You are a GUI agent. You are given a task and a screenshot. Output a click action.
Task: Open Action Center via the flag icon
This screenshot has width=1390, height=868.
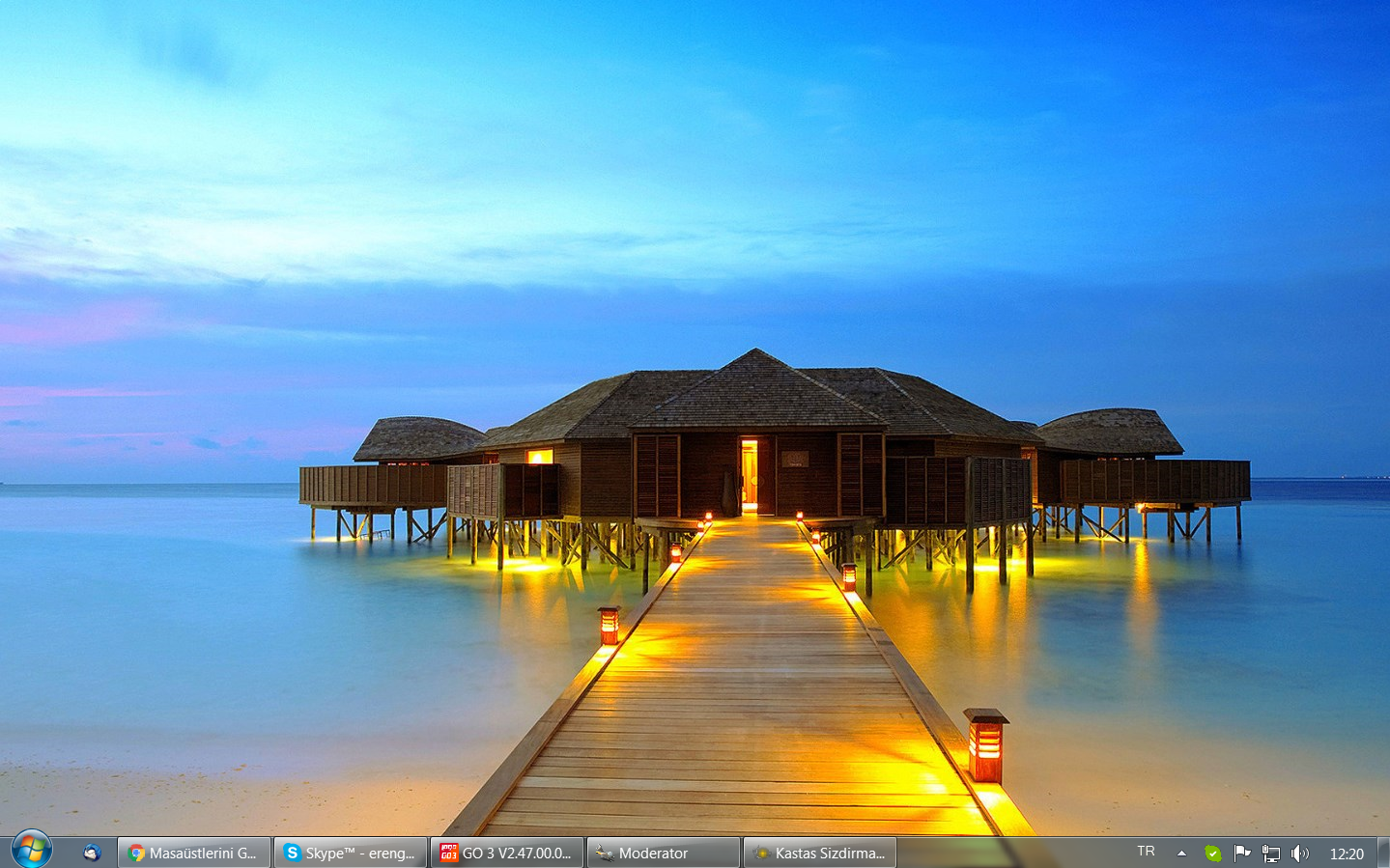click(1242, 854)
